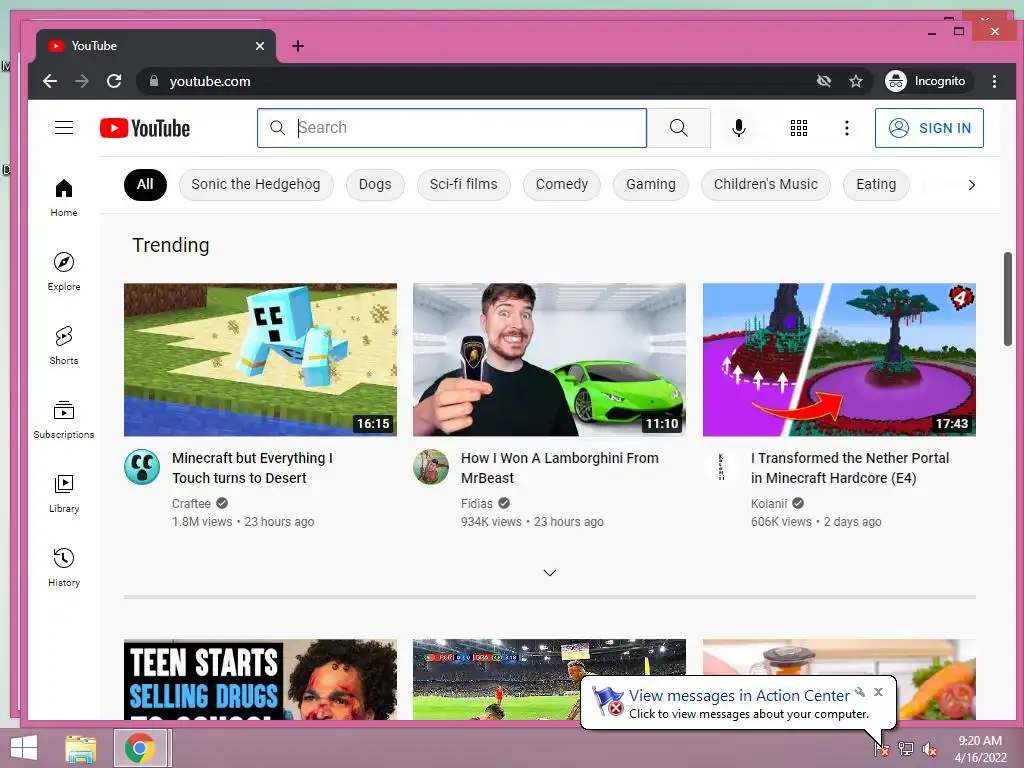Open the Windows Start menu

tap(24, 748)
